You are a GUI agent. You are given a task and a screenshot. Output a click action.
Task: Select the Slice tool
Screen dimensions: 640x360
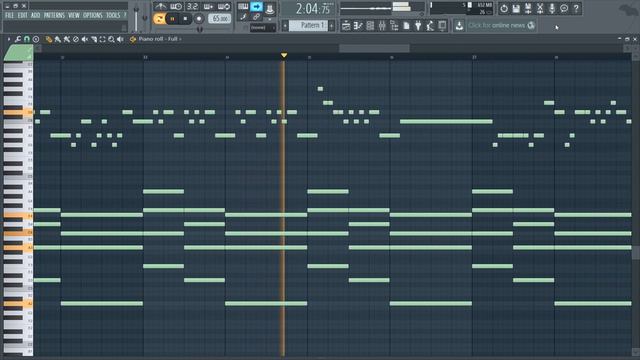point(93,39)
